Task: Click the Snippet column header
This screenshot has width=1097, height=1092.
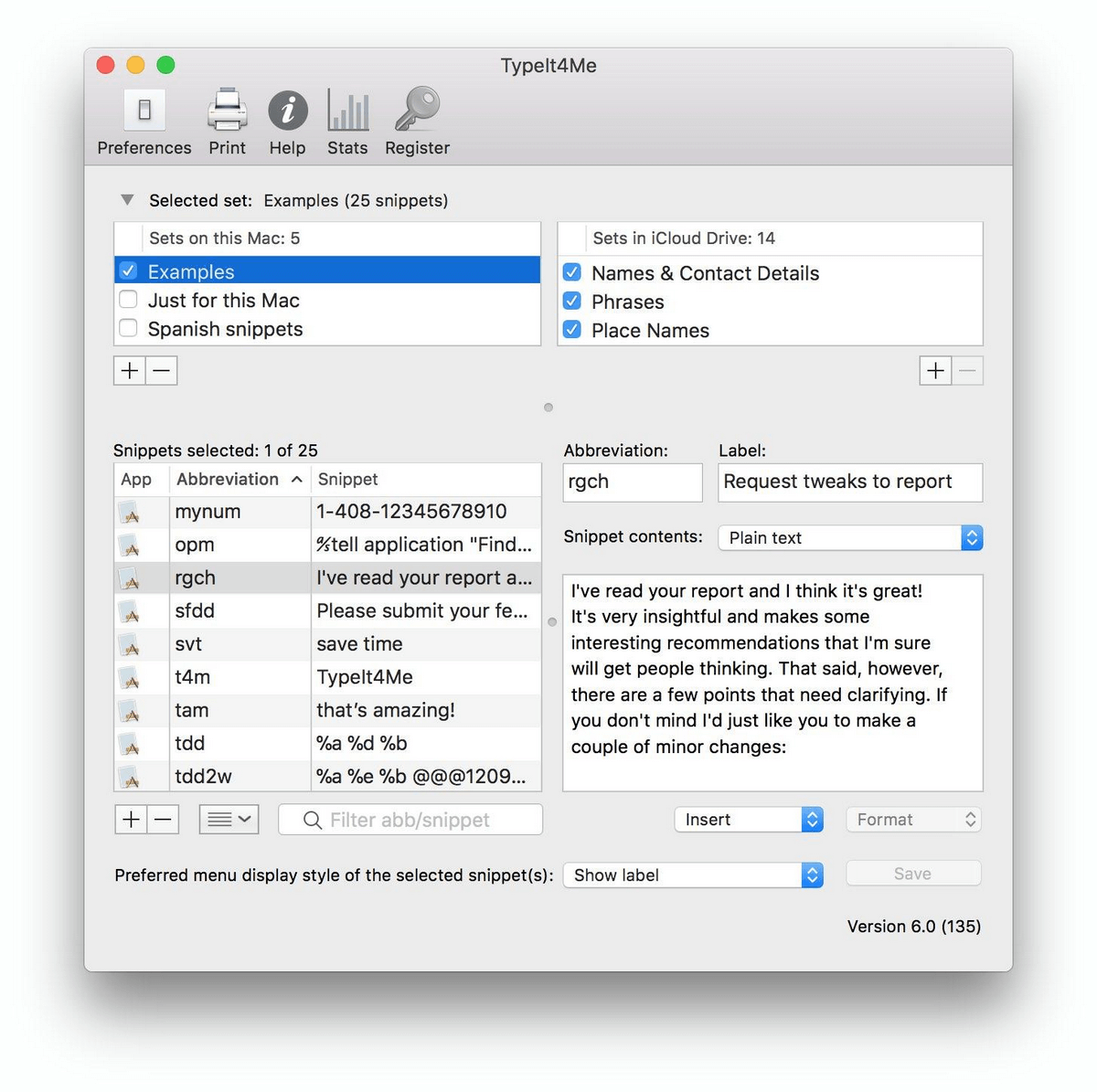Action: coord(426,479)
